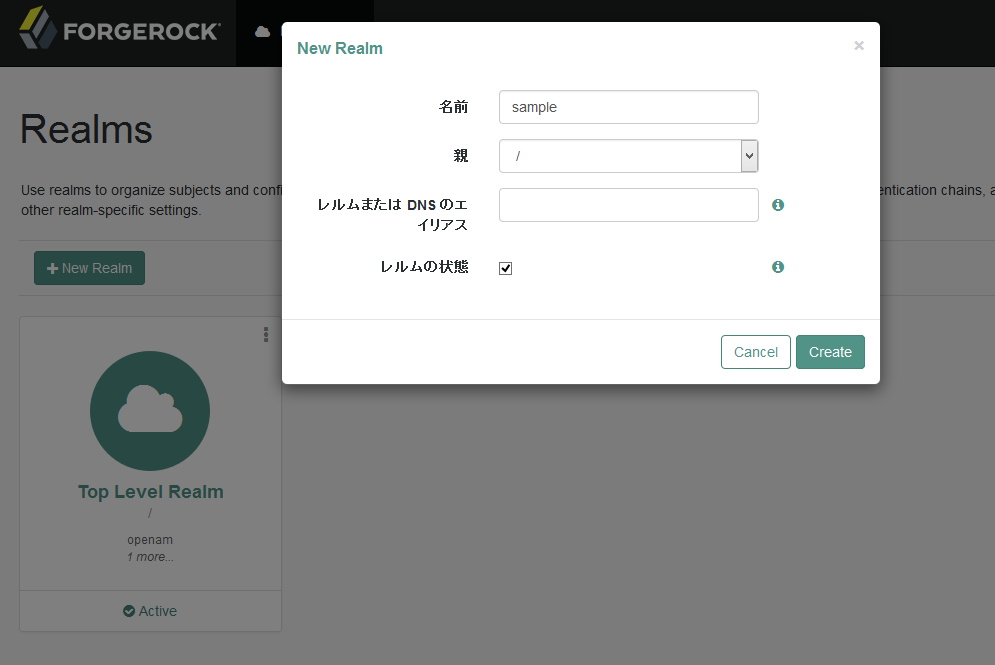Click the cloud icon in top navigation bar

click(263, 32)
